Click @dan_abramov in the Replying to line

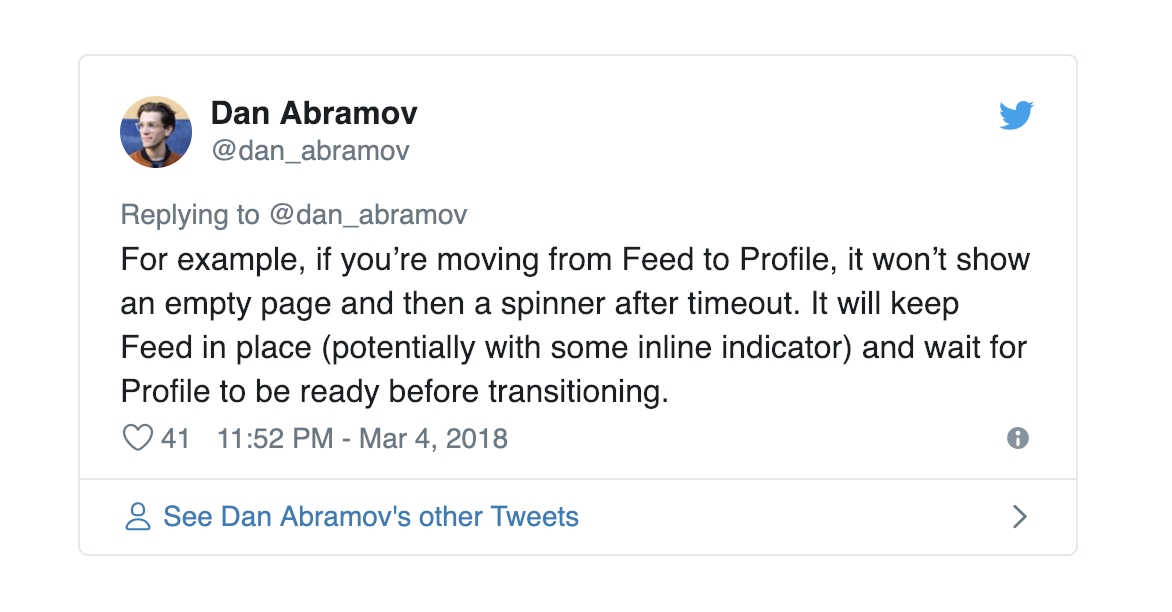click(368, 215)
